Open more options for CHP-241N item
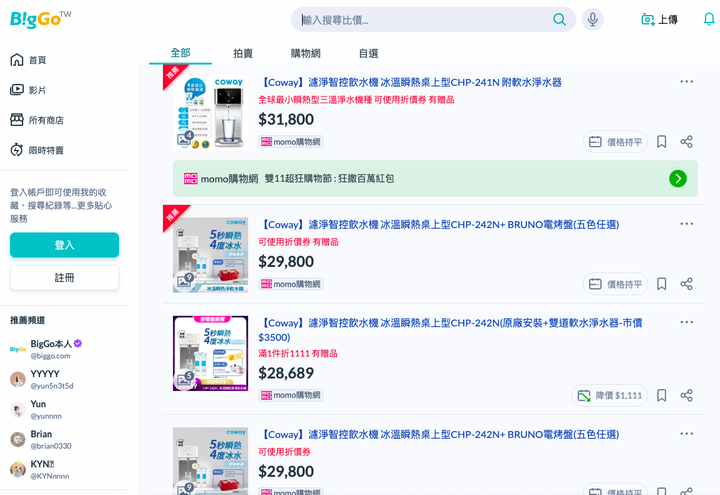Viewport: 720px width, 495px height. (x=686, y=82)
